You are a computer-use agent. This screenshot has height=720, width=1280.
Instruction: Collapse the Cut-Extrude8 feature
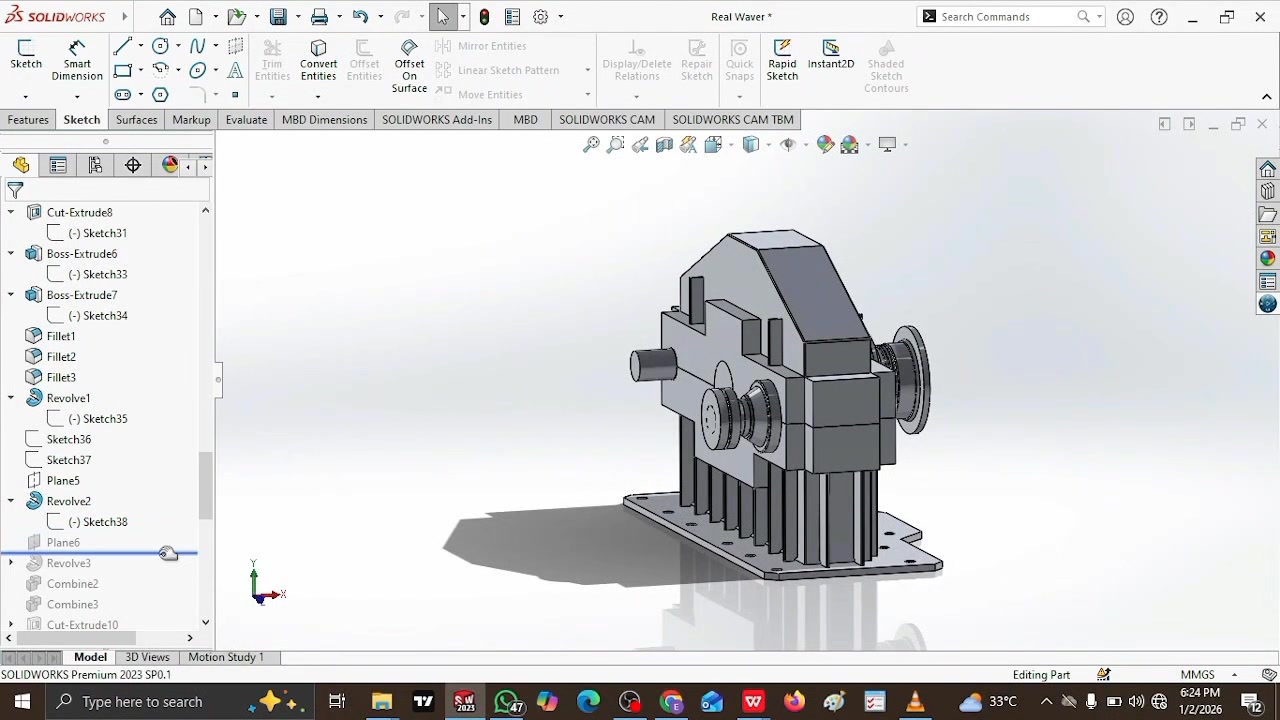[x=11, y=212]
